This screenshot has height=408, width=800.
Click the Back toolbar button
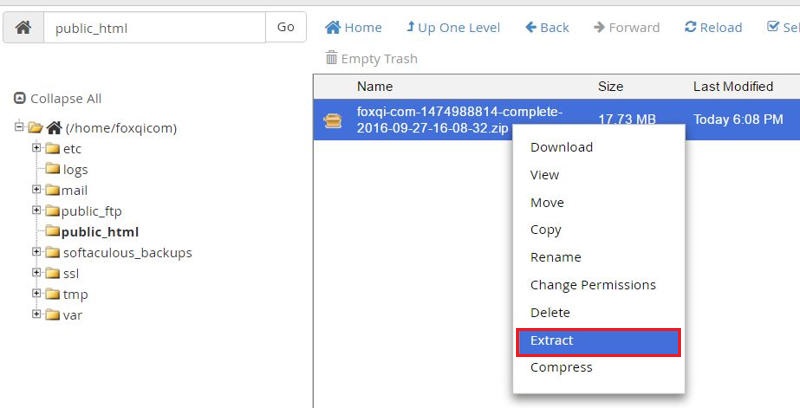547,28
